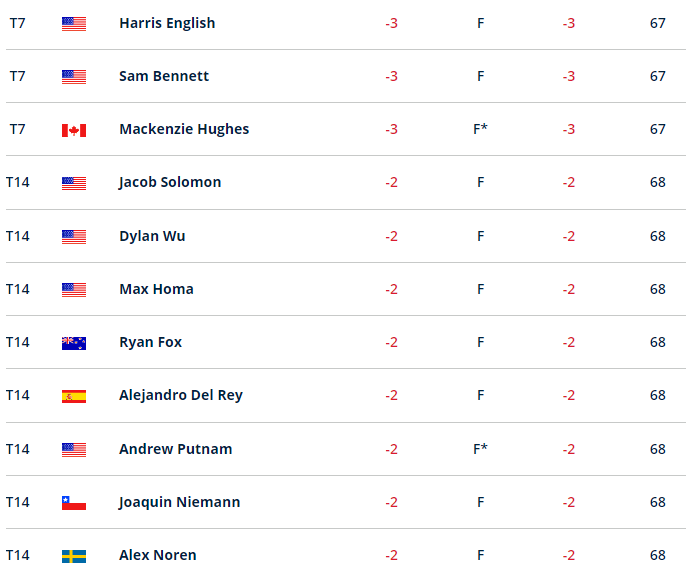The width and height of the screenshot is (686, 578).
Task: Select Joaquin Niemann's name
Action: pos(179,502)
